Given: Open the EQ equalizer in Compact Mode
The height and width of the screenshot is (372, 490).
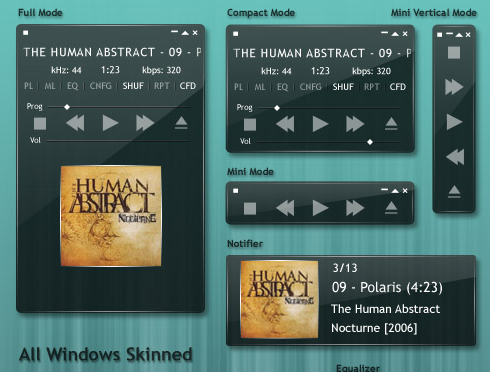Looking at the screenshot, I should click(282, 87).
